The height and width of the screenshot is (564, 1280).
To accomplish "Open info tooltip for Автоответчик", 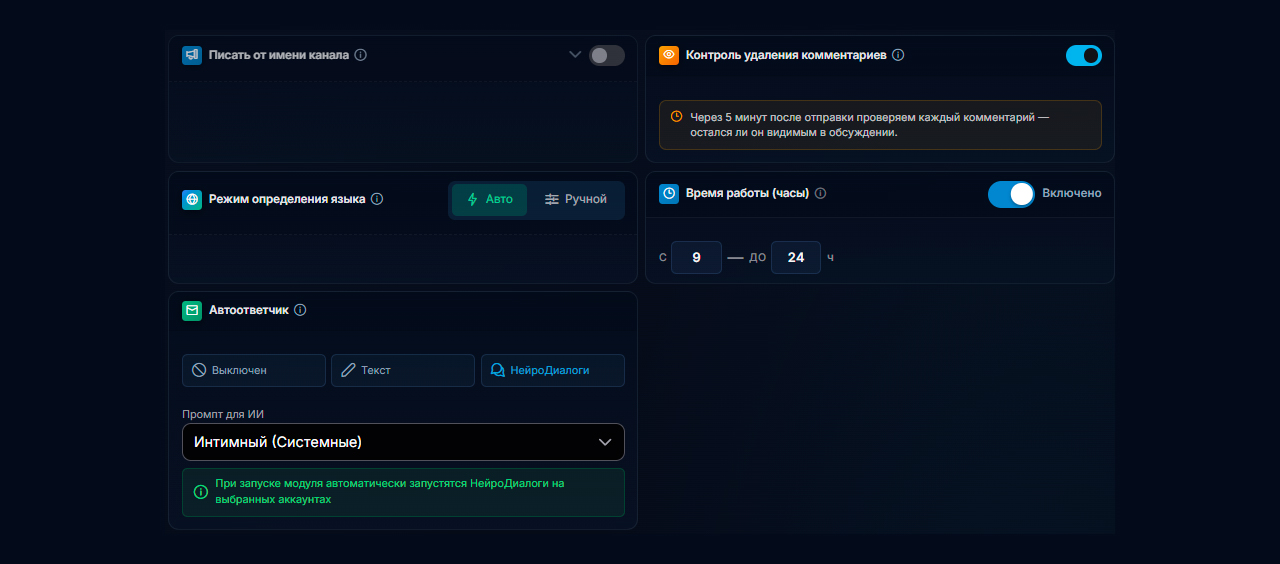I will click(x=300, y=310).
